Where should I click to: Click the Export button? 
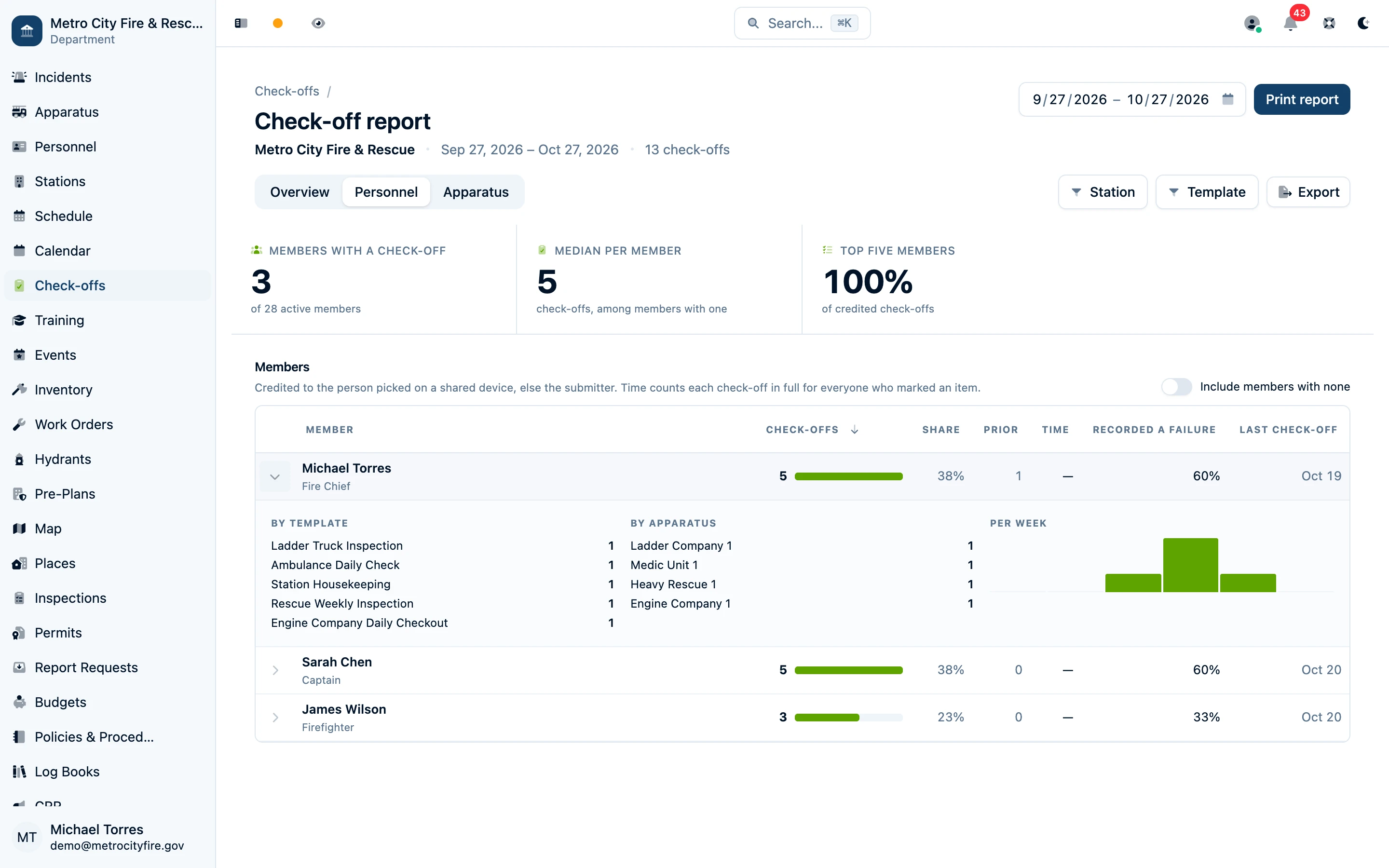(1308, 192)
